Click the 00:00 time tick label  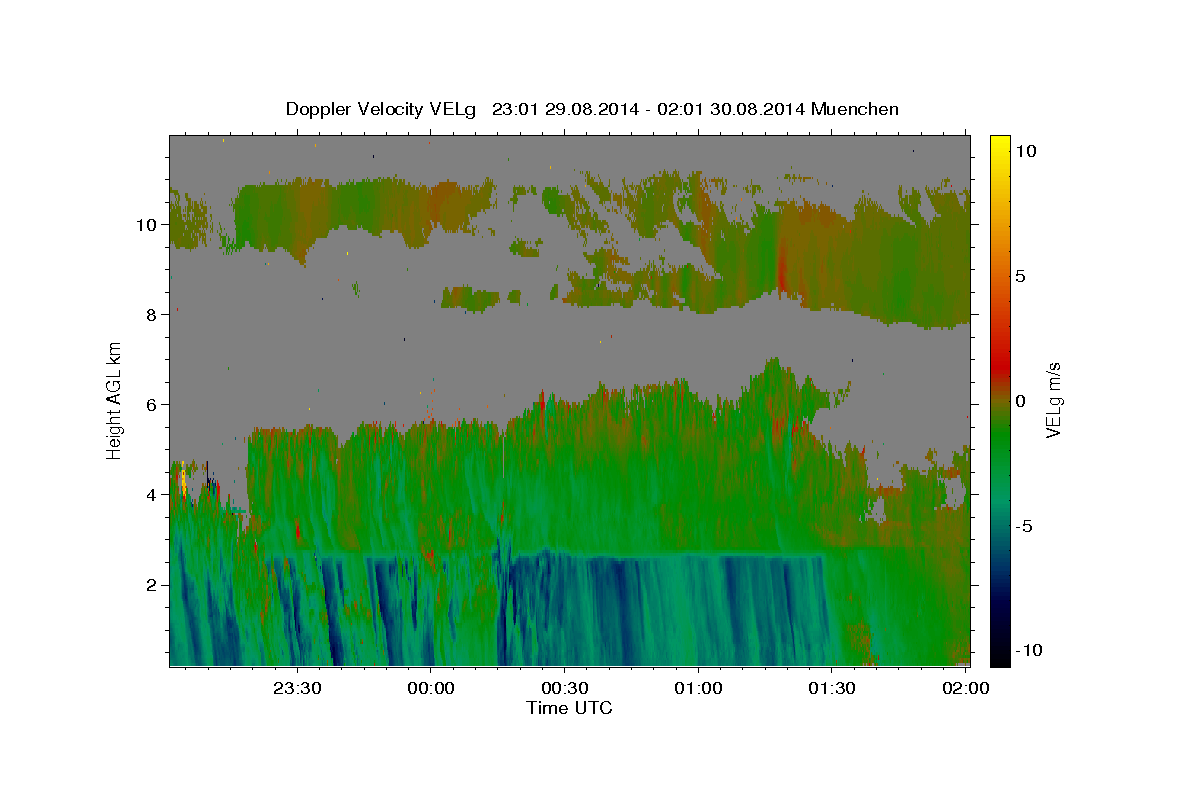431,688
